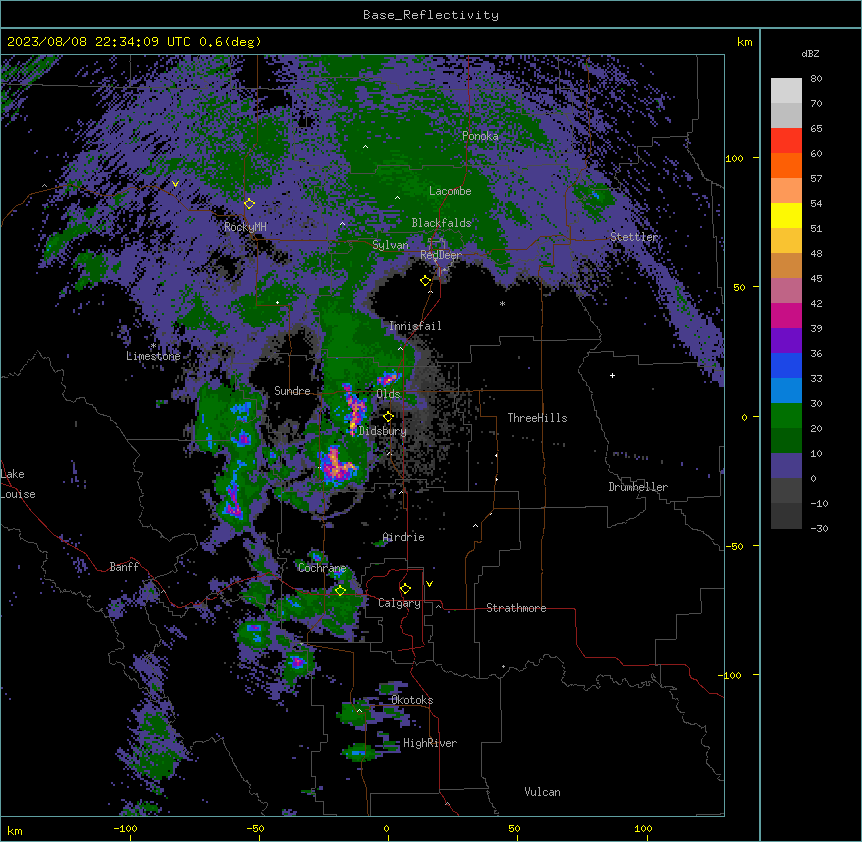Click the intense storm cell southwest of Didsbury

click(338, 466)
